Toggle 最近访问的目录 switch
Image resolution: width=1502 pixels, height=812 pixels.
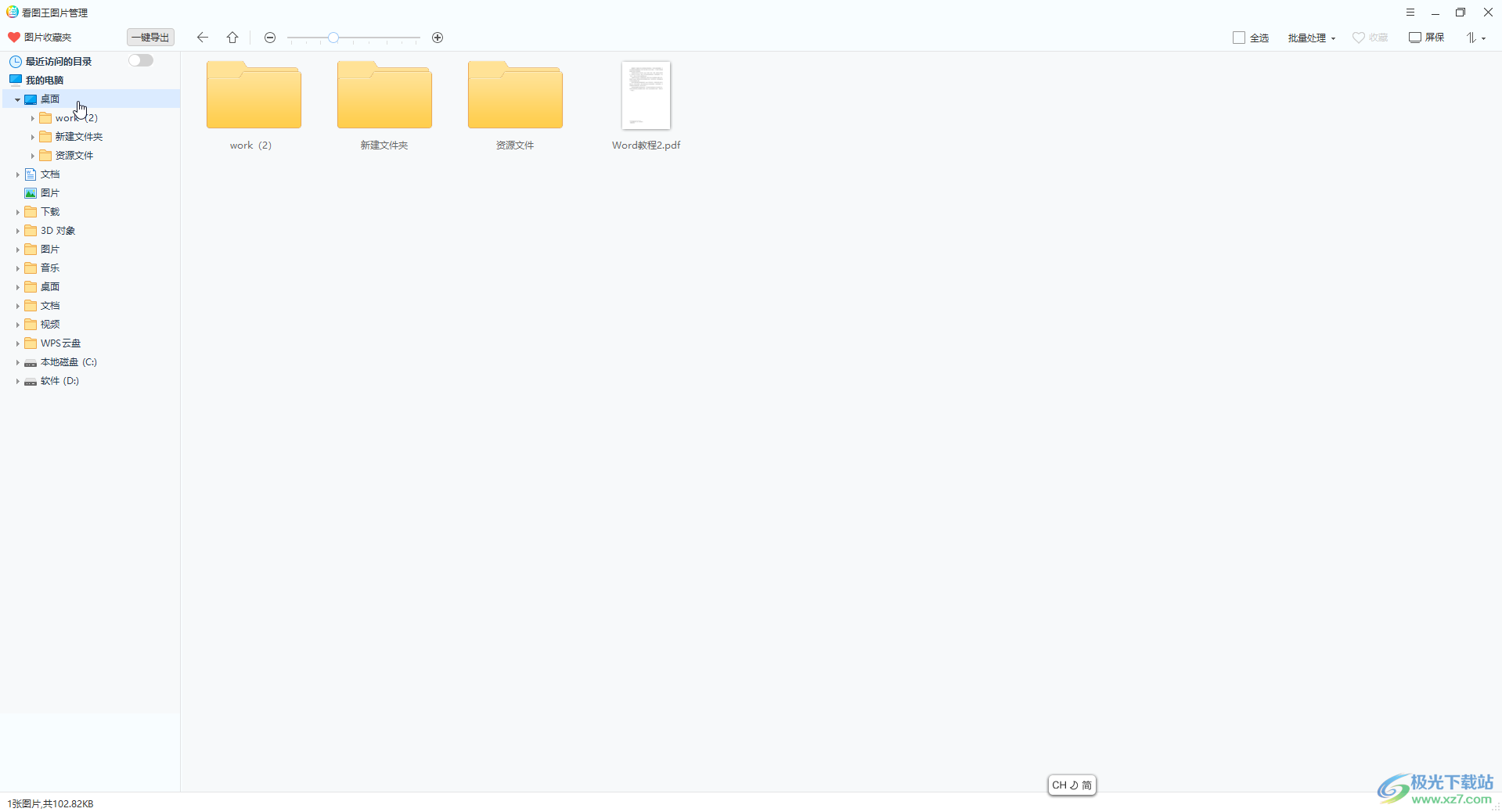coord(141,60)
